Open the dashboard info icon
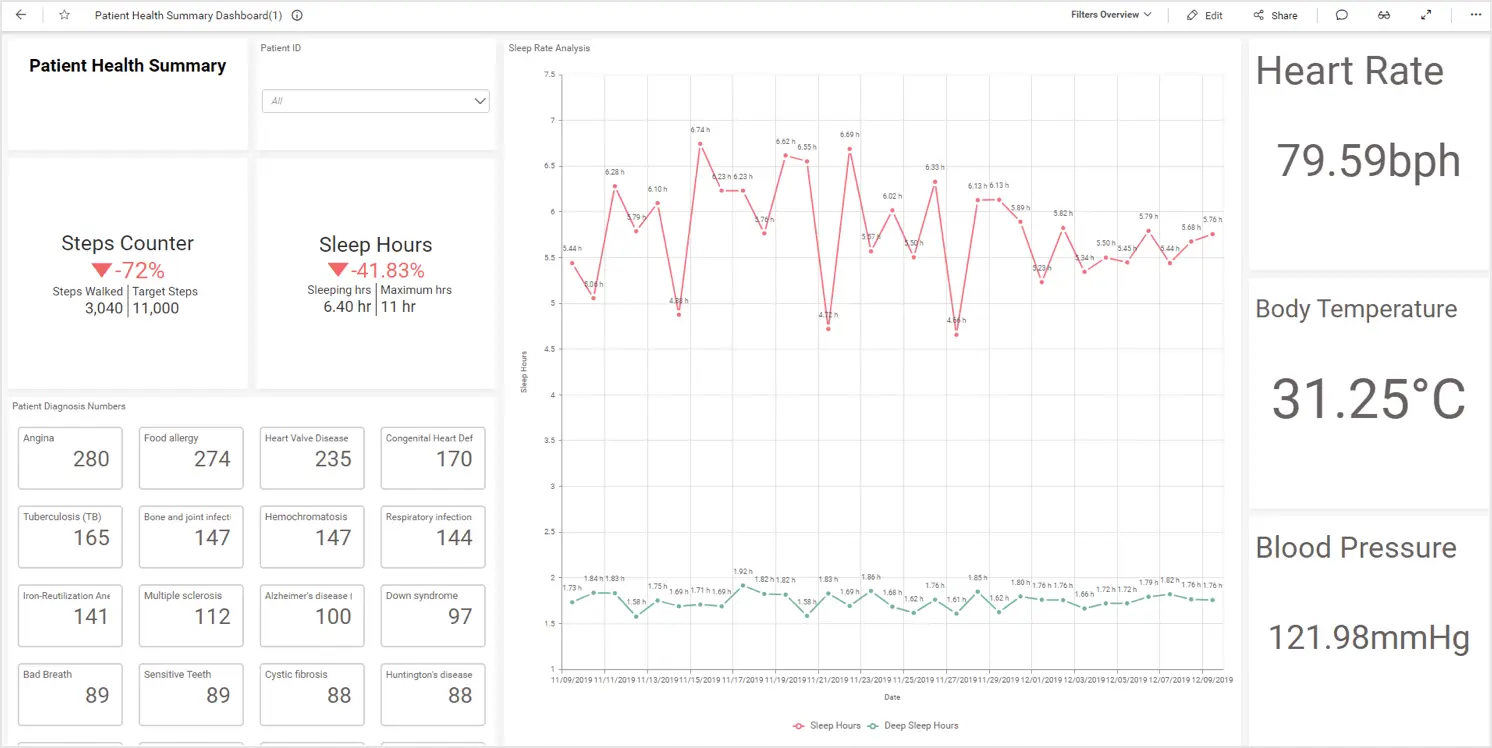The height and width of the screenshot is (748, 1492). [297, 15]
